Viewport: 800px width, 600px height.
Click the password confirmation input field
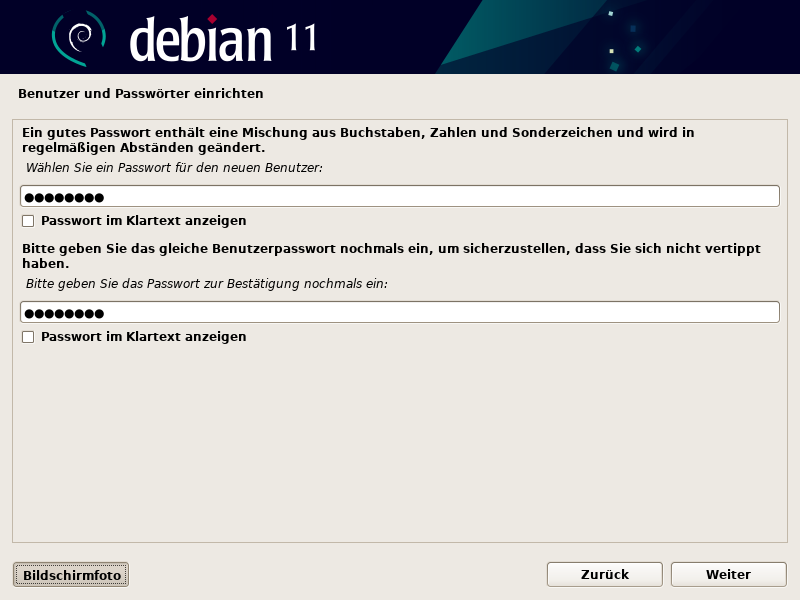(x=399, y=312)
